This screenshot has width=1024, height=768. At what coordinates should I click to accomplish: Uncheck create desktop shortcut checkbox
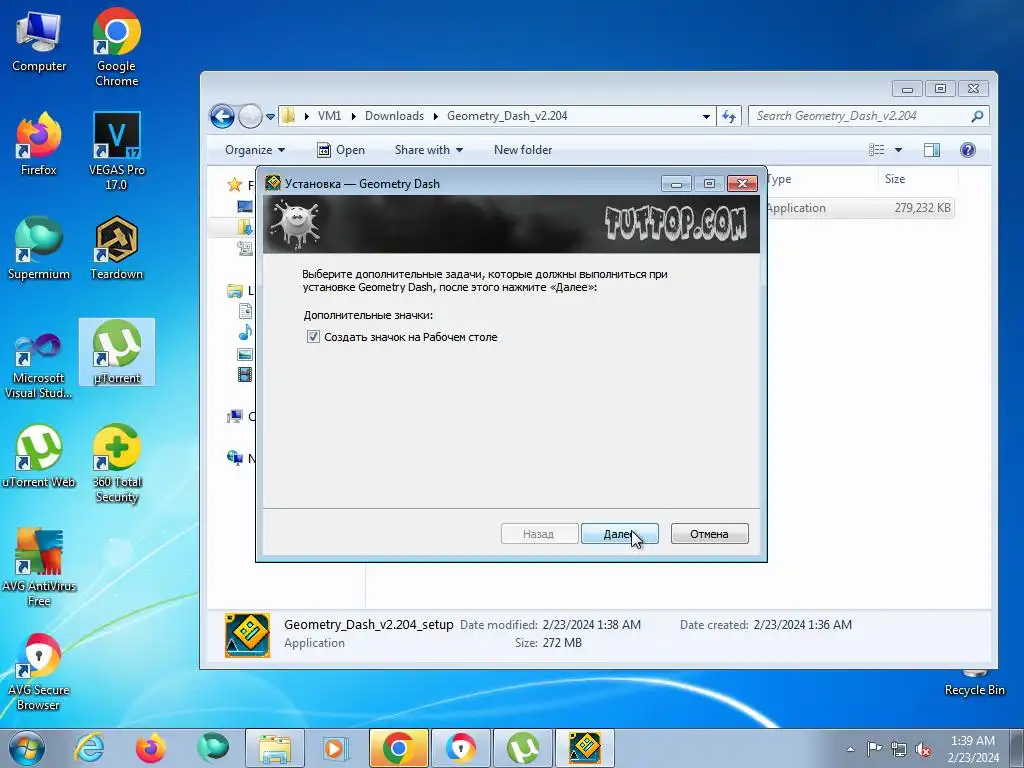(x=313, y=337)
